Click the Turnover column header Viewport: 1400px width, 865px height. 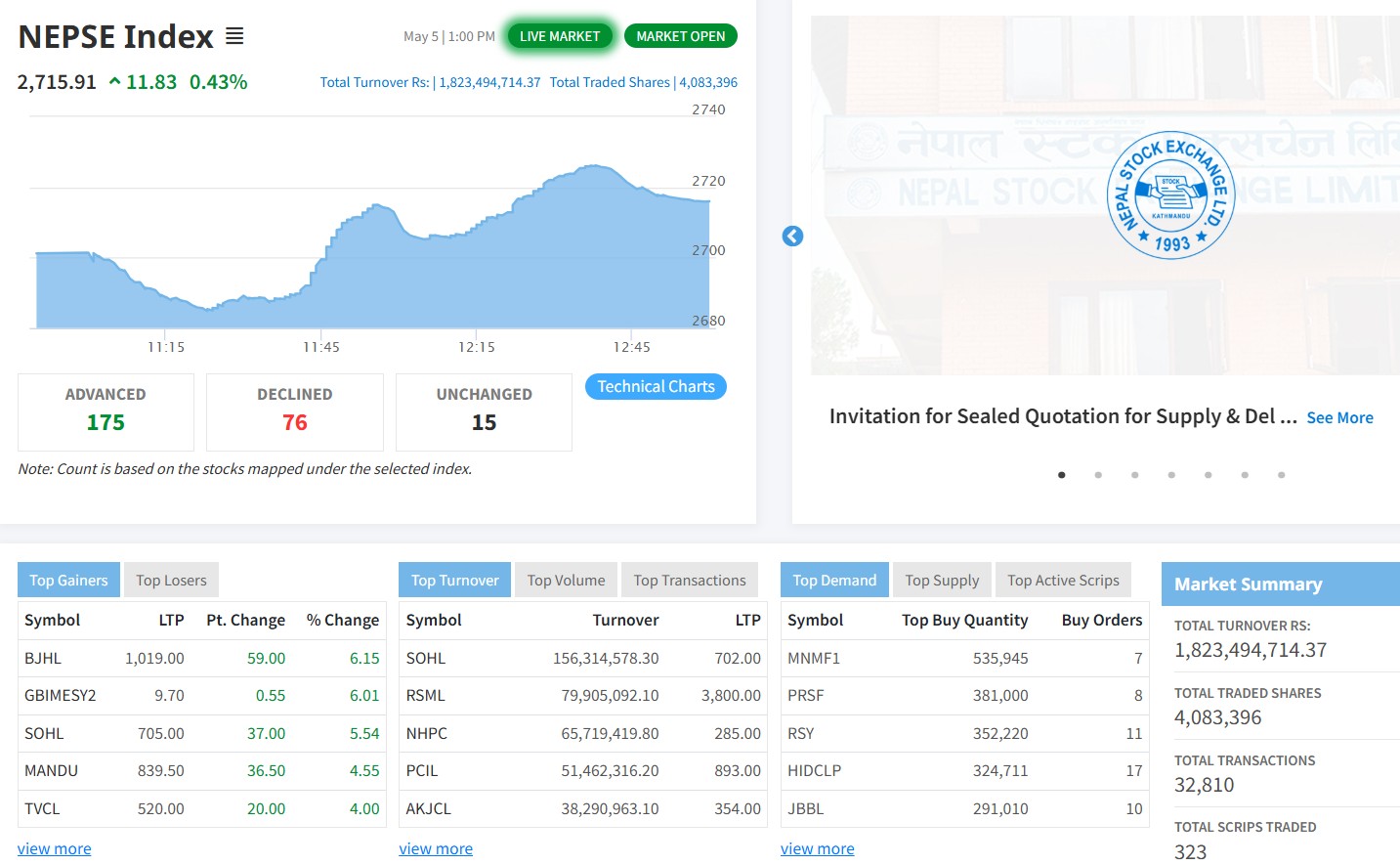(626, 621)
